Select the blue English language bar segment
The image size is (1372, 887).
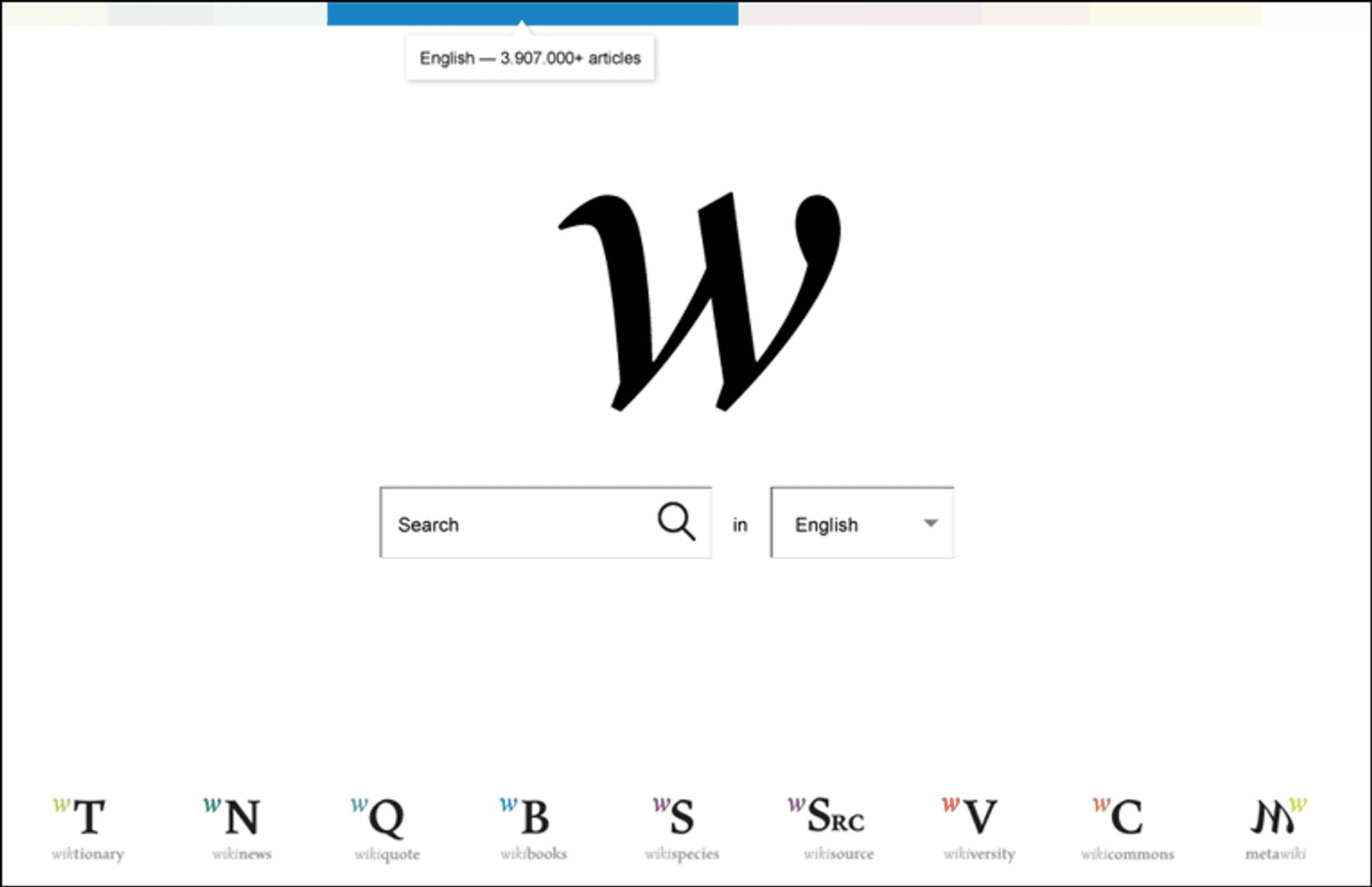tap(532, 13)
